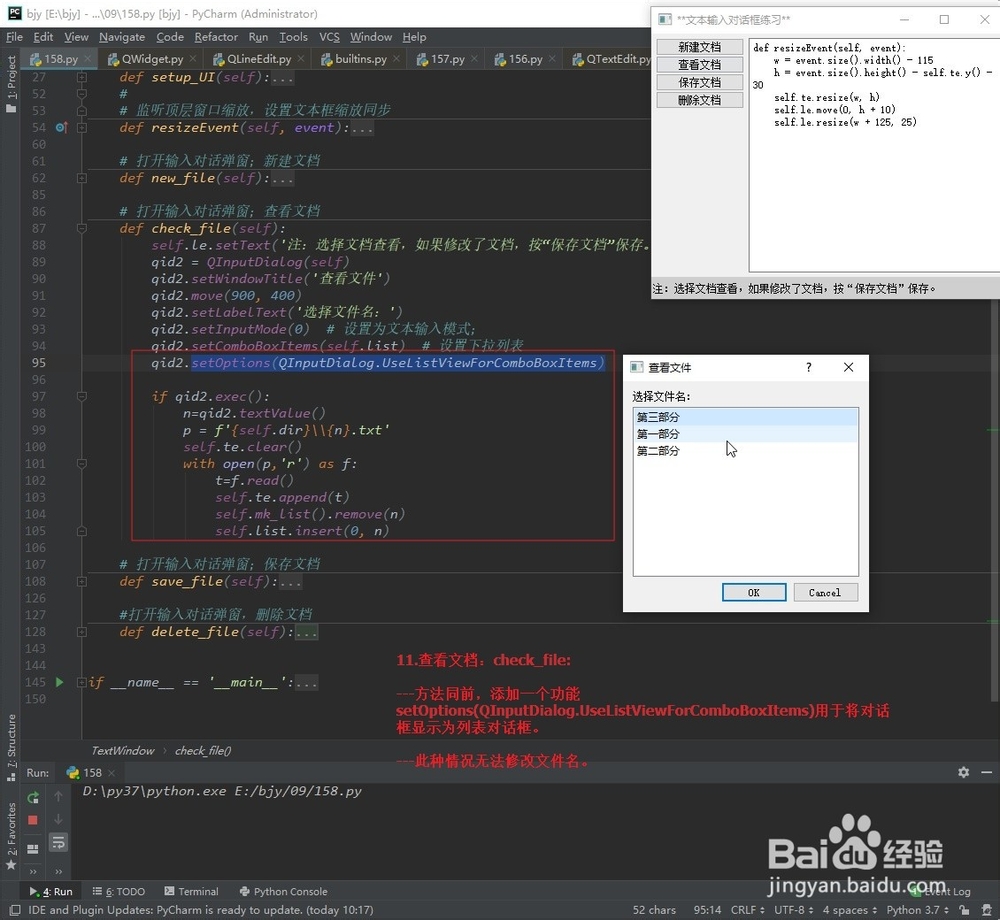
Task: Stop the running Python process
Action: (x=33, y=820)
